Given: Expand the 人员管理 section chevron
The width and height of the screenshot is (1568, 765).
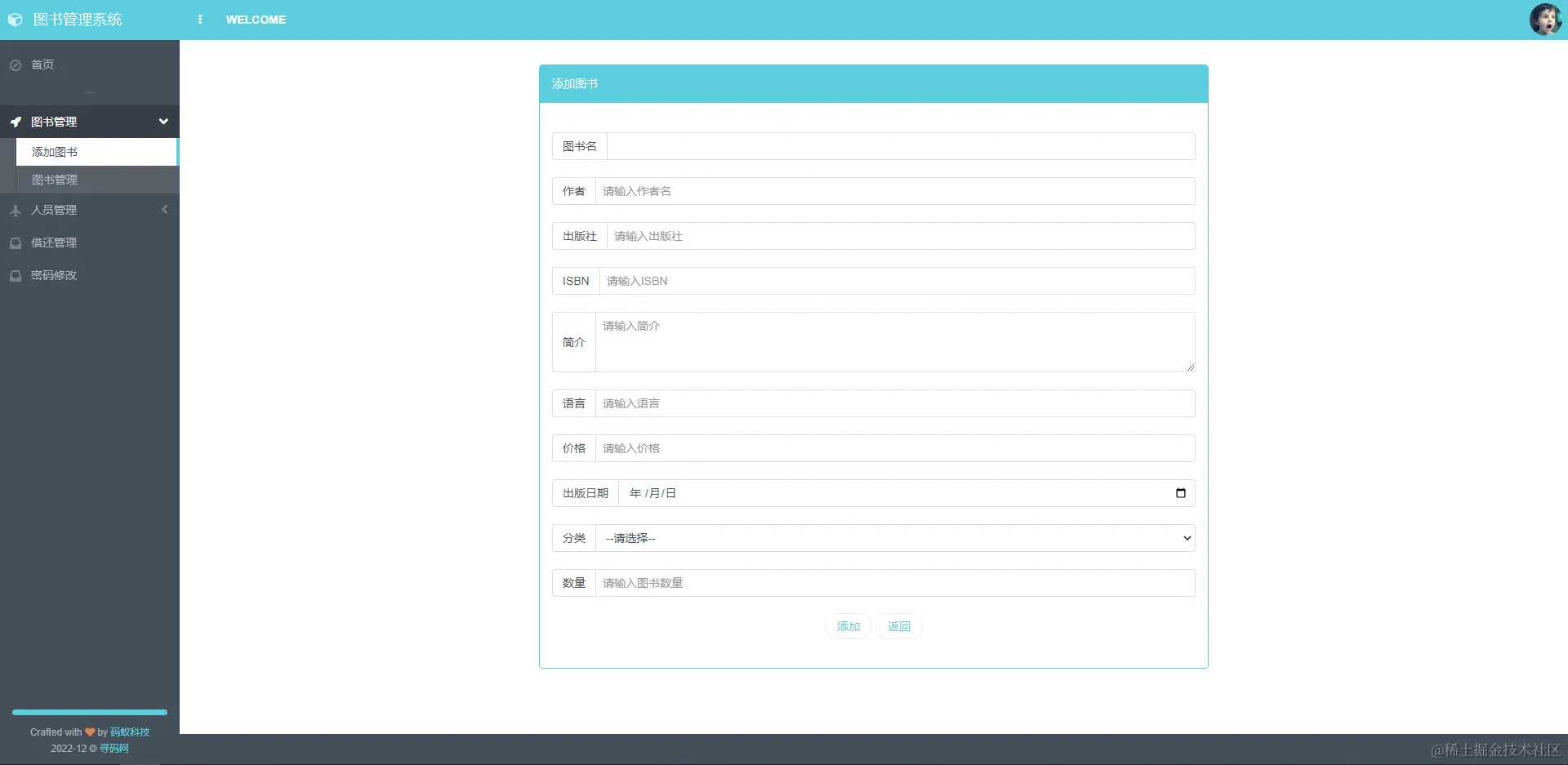Looking at the screenshot, I should [164, 210].
